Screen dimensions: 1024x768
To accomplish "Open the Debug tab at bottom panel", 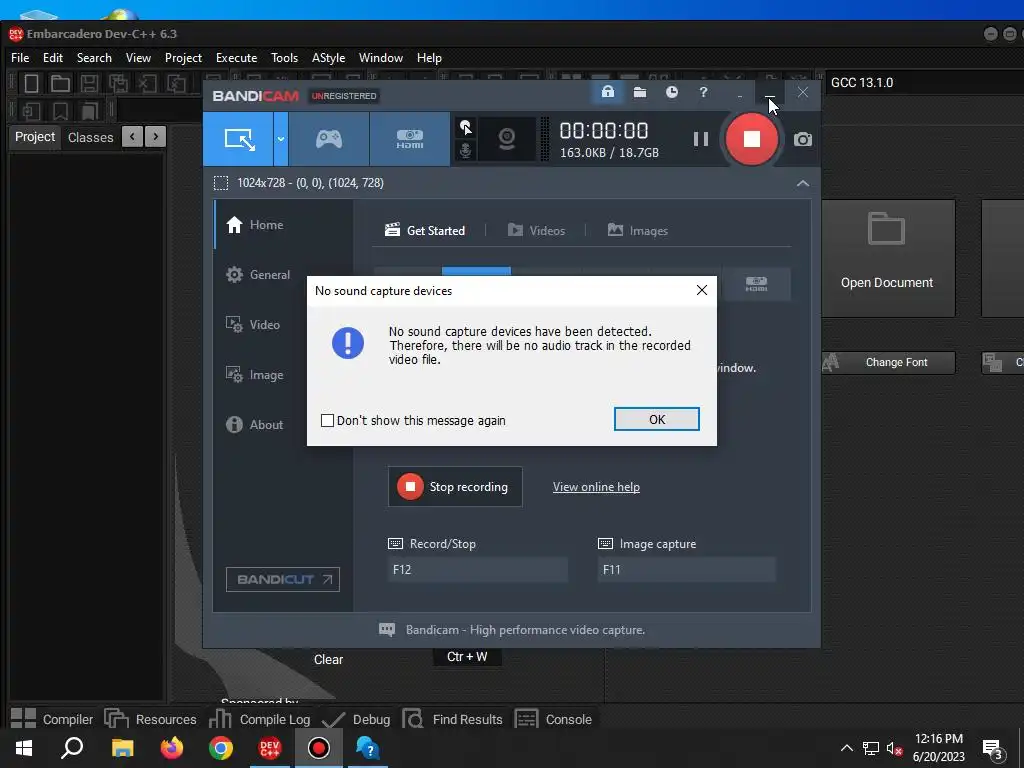I will point(357,719).
